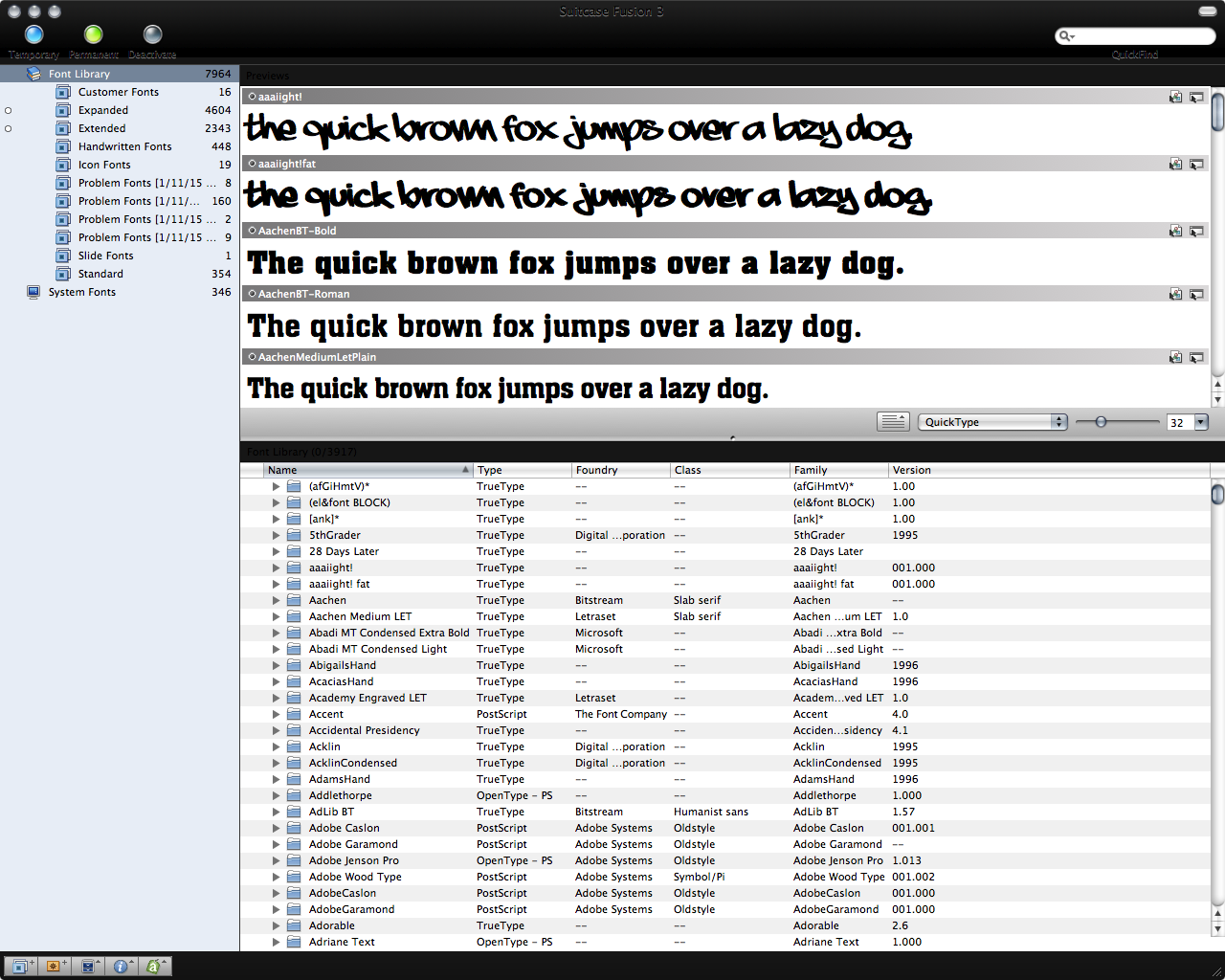The image size is (1225, 980).
Task: Click the snapshot icon for AachenMediumLetPlain preview
Action: pyautogui.click(x=1175, y=357)
